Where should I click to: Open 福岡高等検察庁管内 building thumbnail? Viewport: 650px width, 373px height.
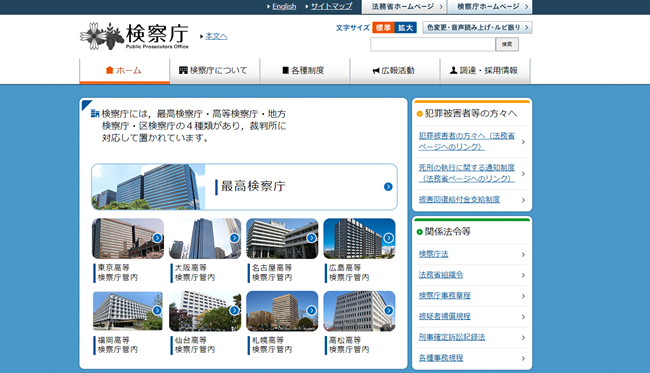(x=128, y=311)
